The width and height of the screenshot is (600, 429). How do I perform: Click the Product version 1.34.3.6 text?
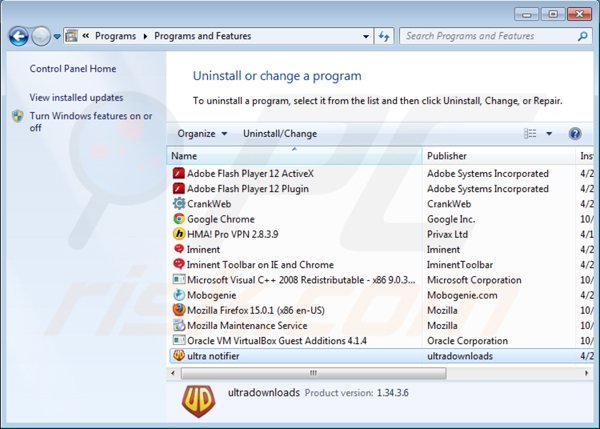(x=356, y=393)
